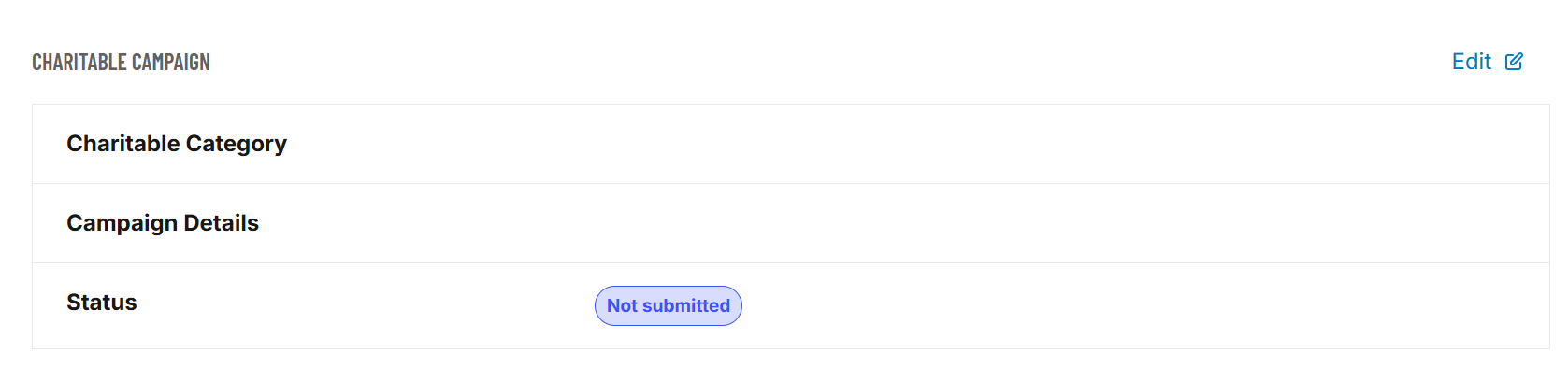Click the word 'Charitable' in the Charitable Category row
Image resolution: width=1568 pixels, height=367 pixels.
(123, 144)
